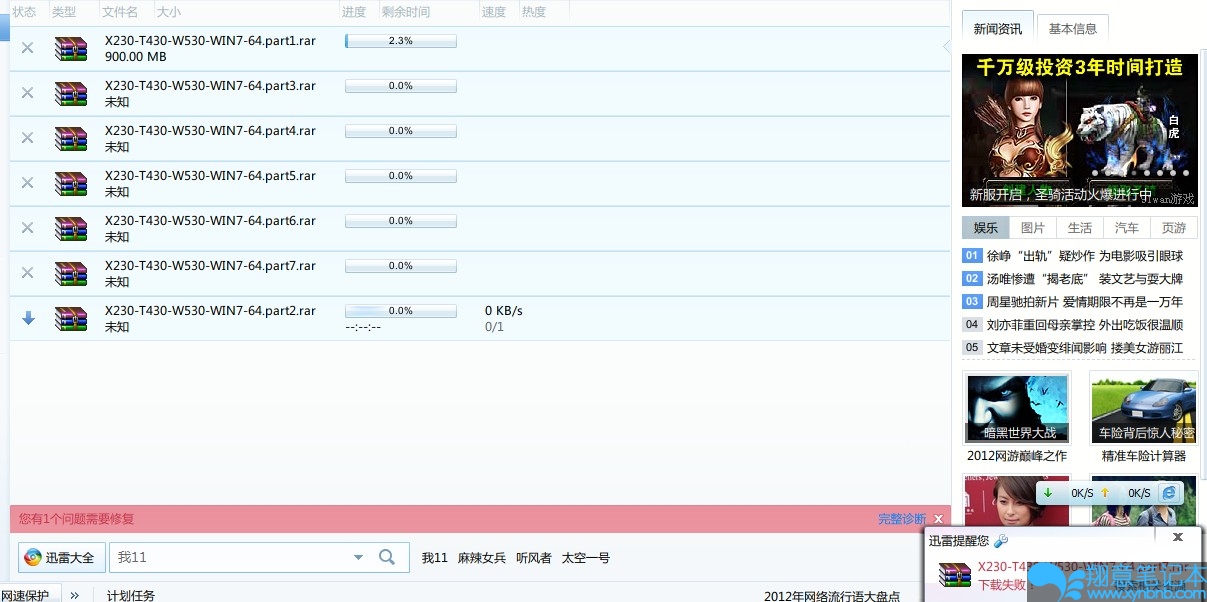Click the status X icon for part6.rar

pos(27,228)
